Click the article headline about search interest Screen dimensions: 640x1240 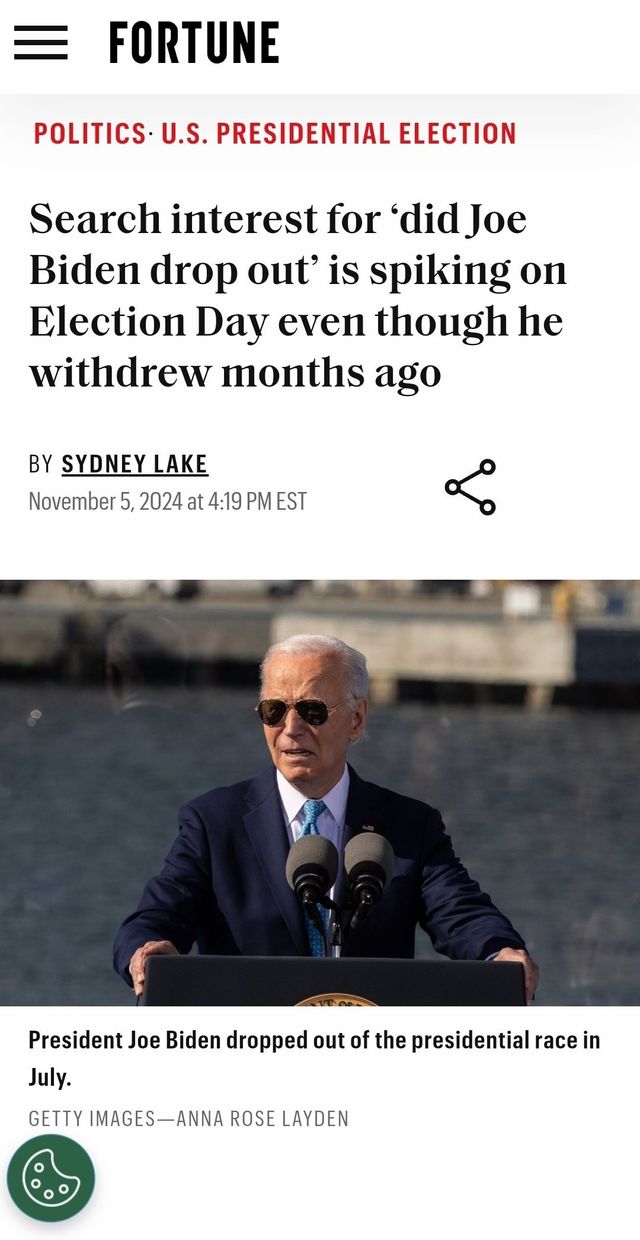coord(298,295)
